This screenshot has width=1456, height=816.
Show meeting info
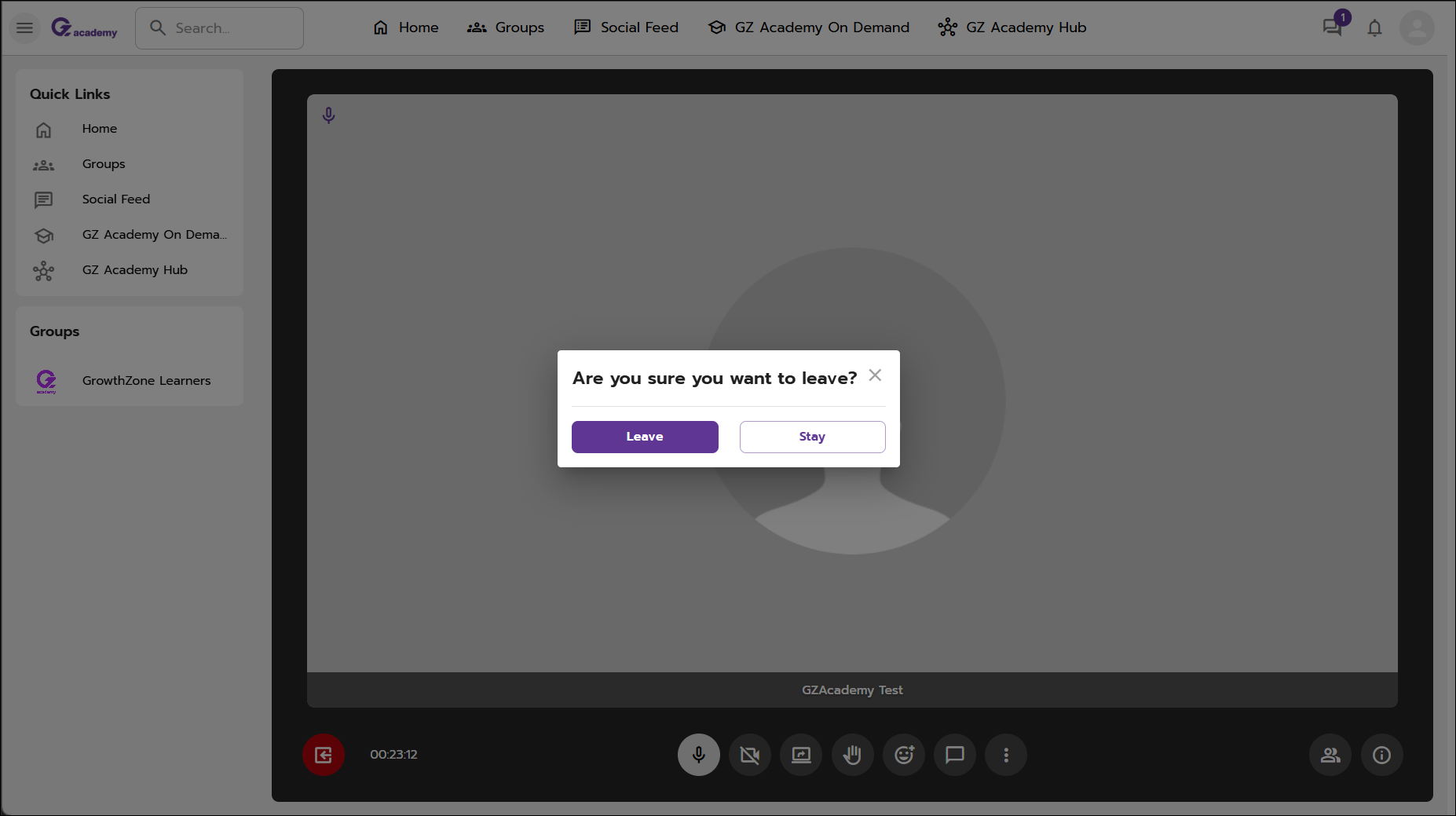(1381, 755)
